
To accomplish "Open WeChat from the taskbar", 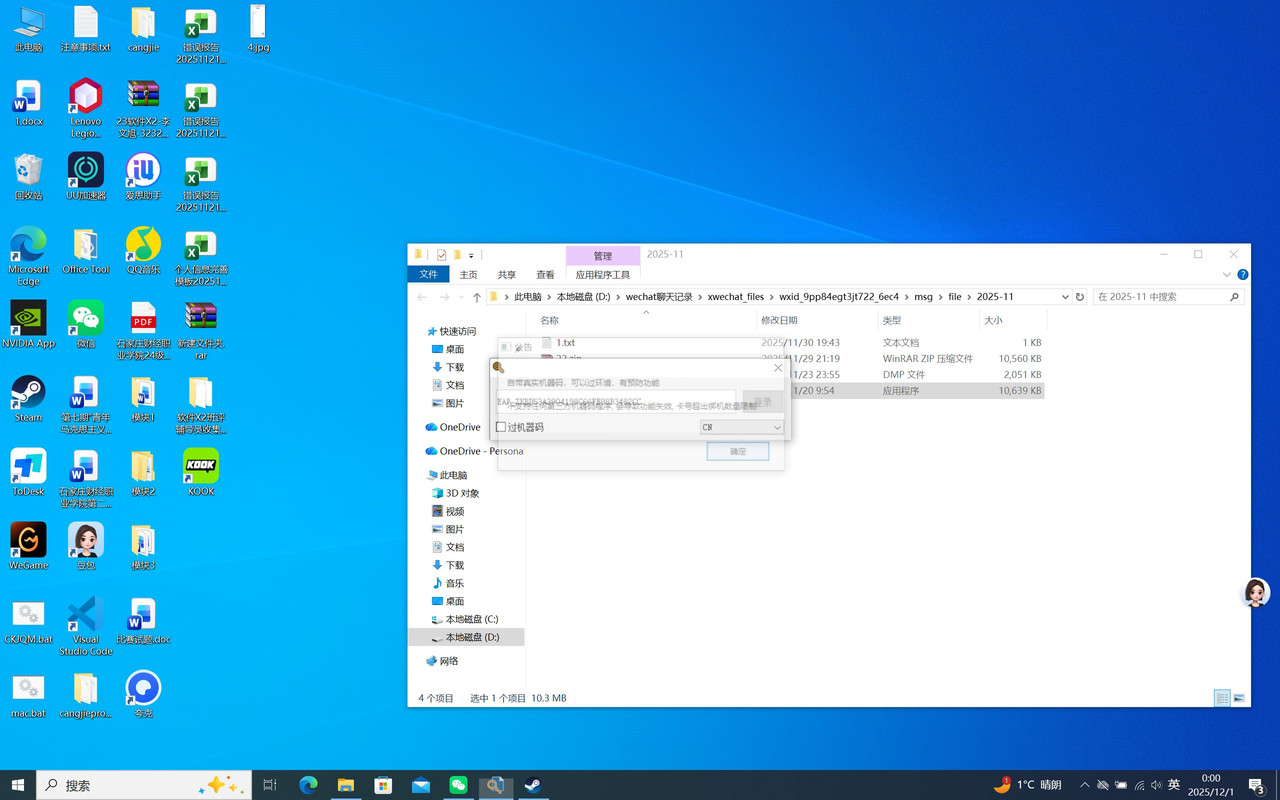I will [458, 785].
